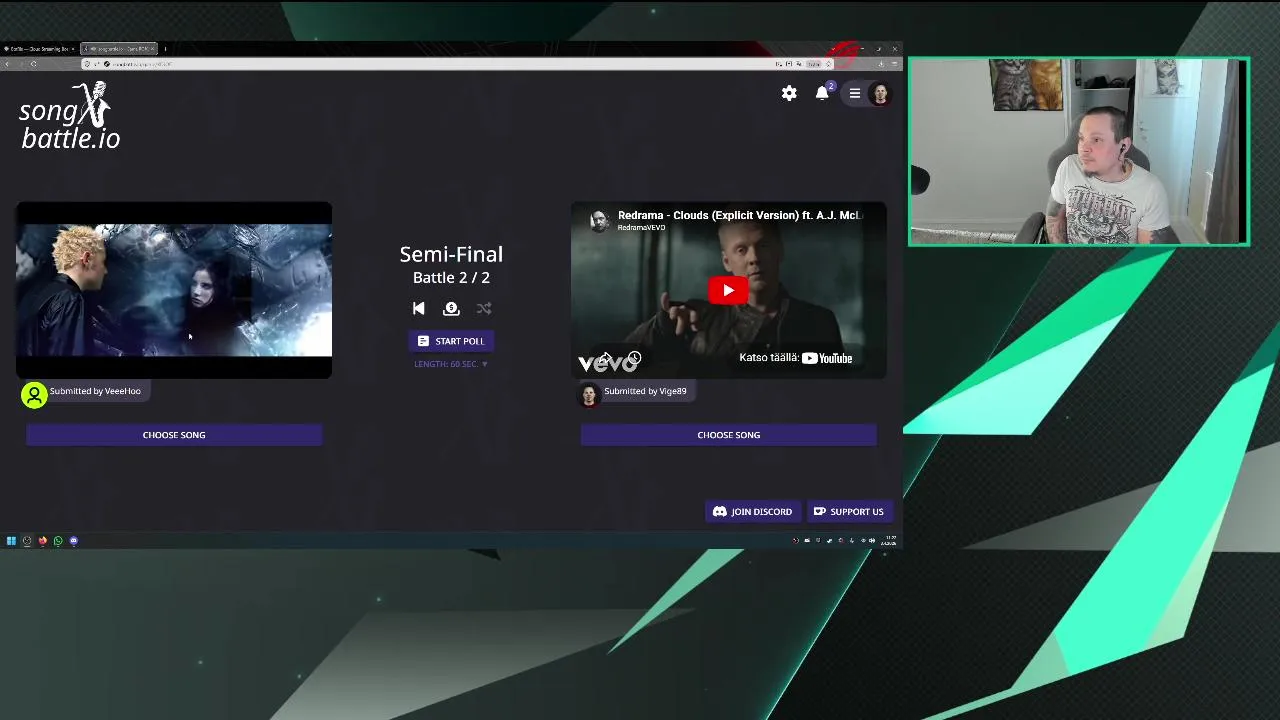Click the Vevo logo on video
The height and width of the screenshot is (720, 1280).
607,364
